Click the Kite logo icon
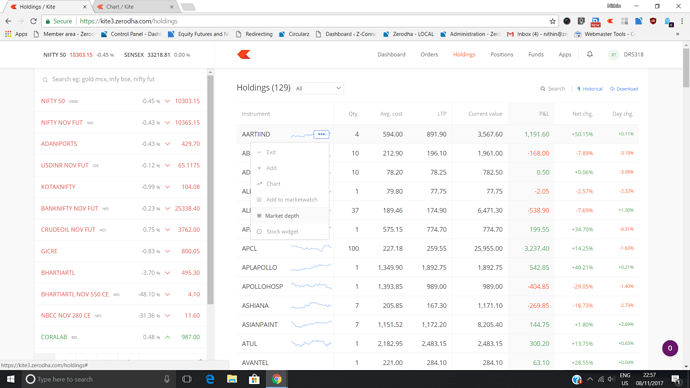Screen dimensions: 690x388 click(x=244, y=55)
